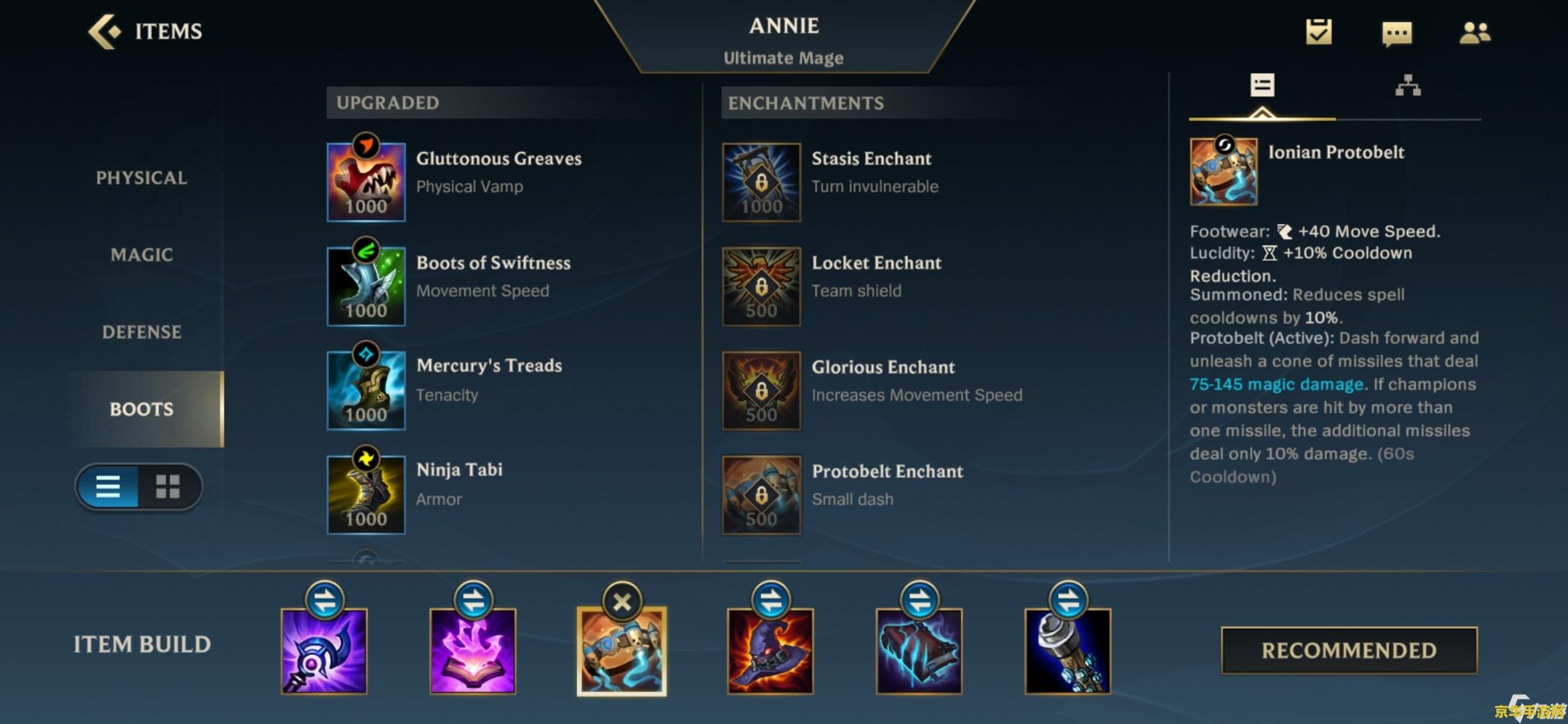Open the checklist clipboard icon
Screen dimensions: 1568x724
click(1319, 32)
